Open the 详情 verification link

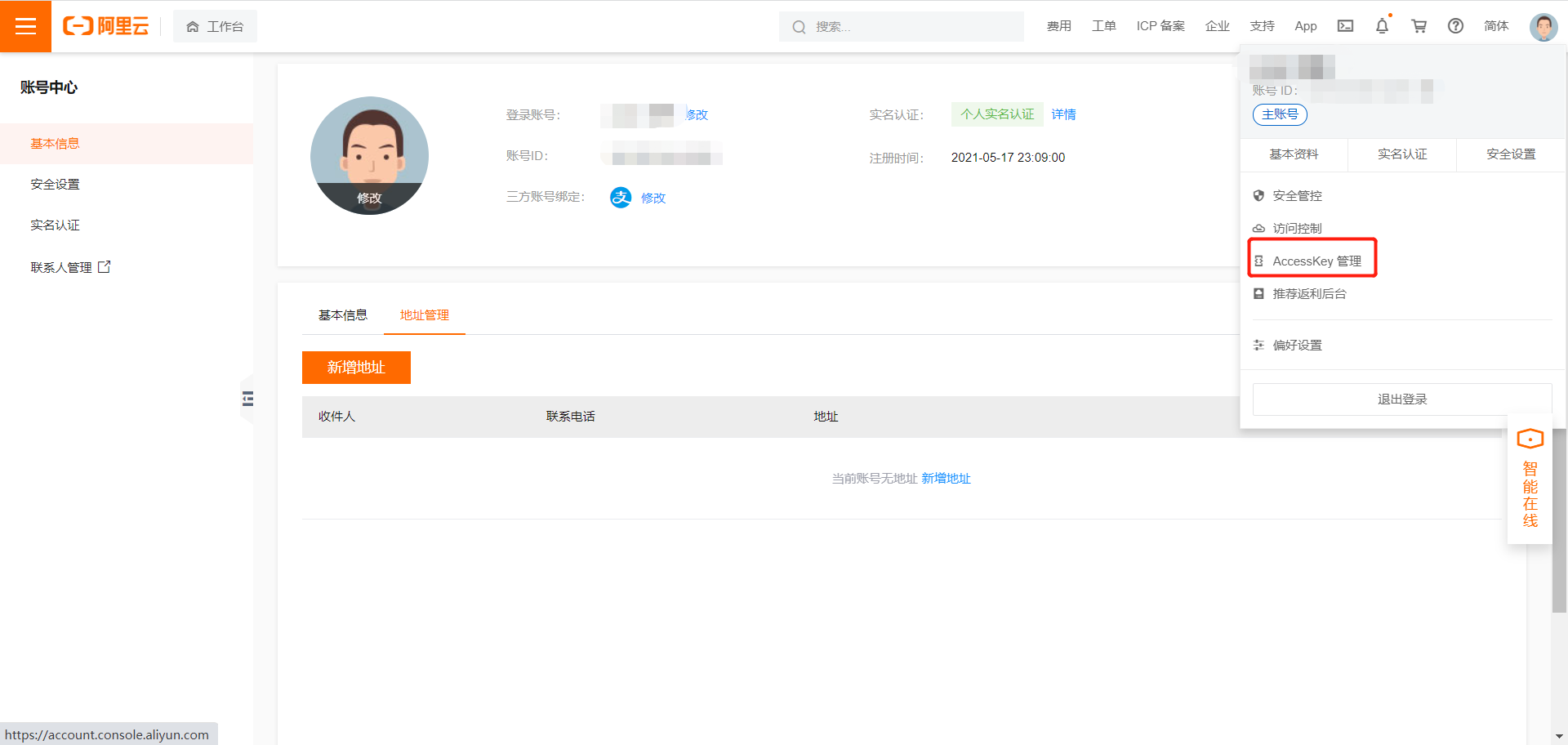(1063, 114)
